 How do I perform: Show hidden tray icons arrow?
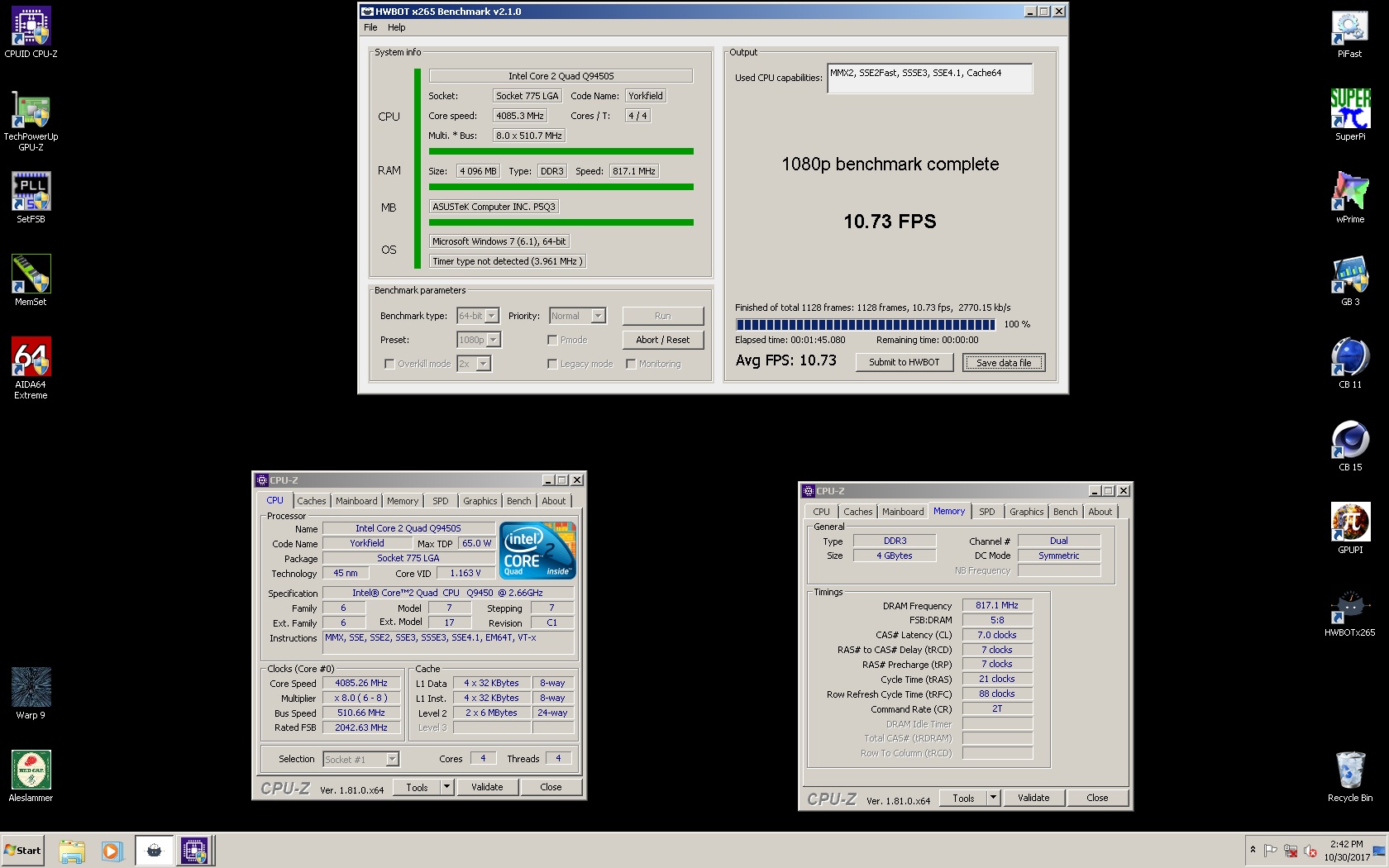pyautogui.click(x=1253, y=850)
